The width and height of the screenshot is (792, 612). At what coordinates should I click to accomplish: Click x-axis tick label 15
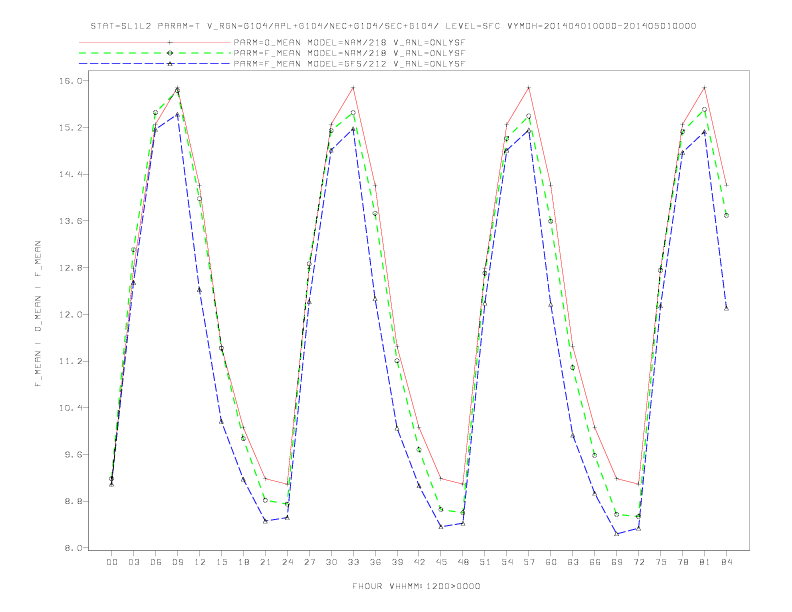221,562
